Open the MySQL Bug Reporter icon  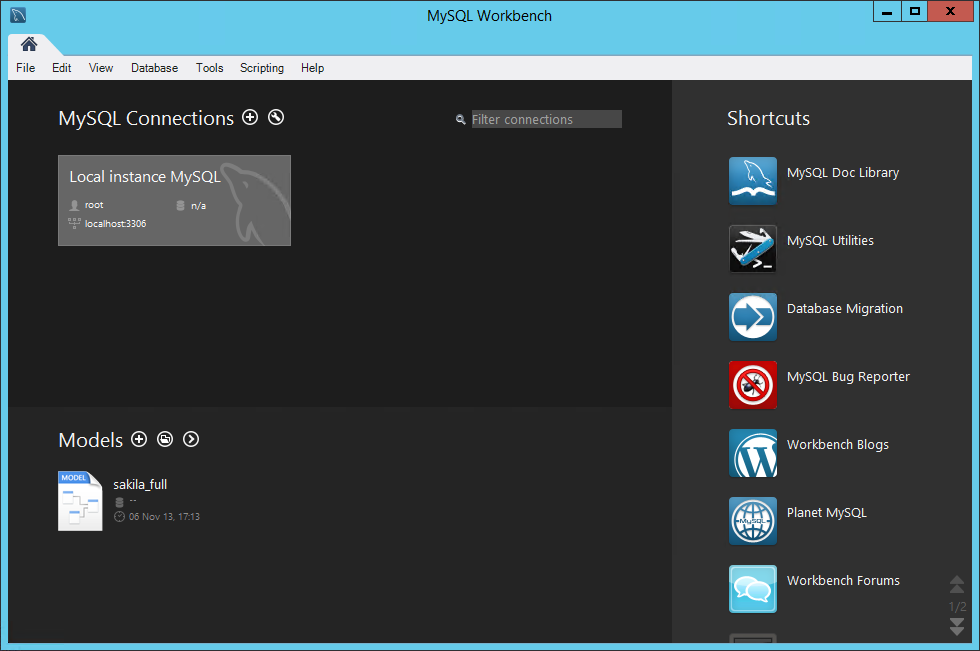752,385
